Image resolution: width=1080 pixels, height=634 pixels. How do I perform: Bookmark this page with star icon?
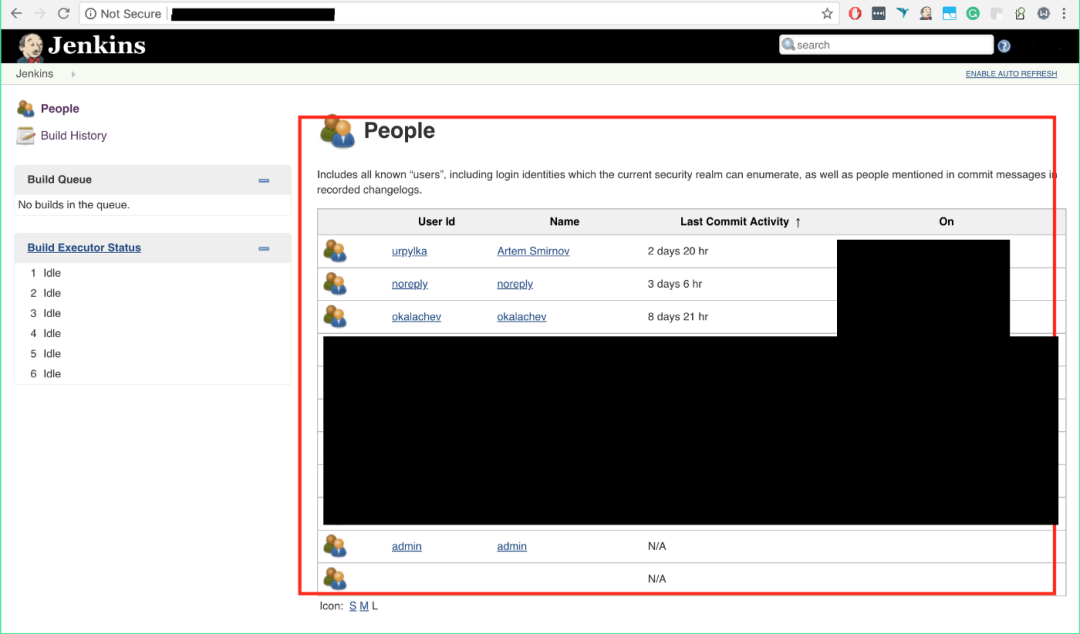827,13
